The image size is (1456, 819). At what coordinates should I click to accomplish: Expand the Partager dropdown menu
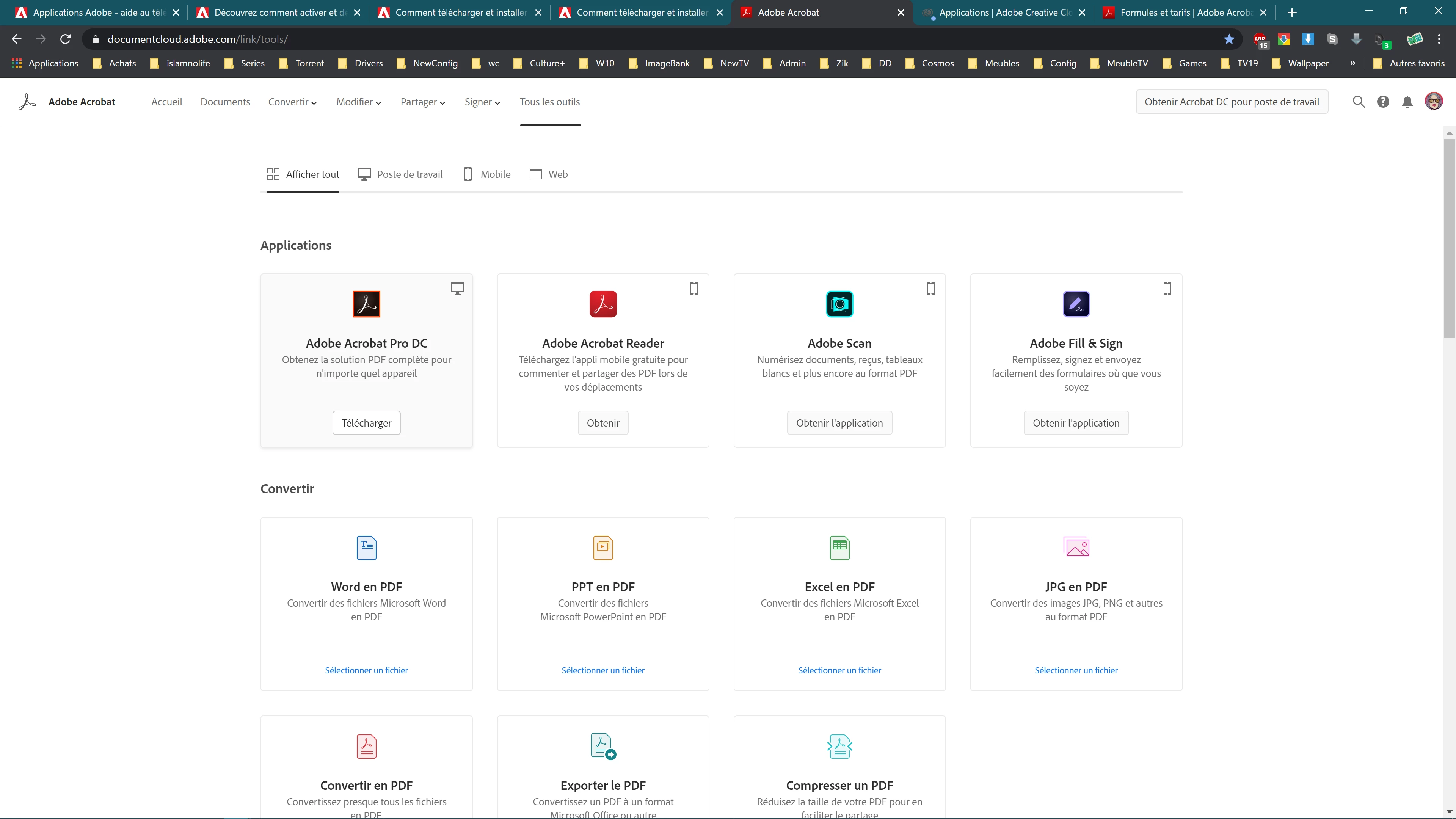pyautogui.click(x=423, y=102)
